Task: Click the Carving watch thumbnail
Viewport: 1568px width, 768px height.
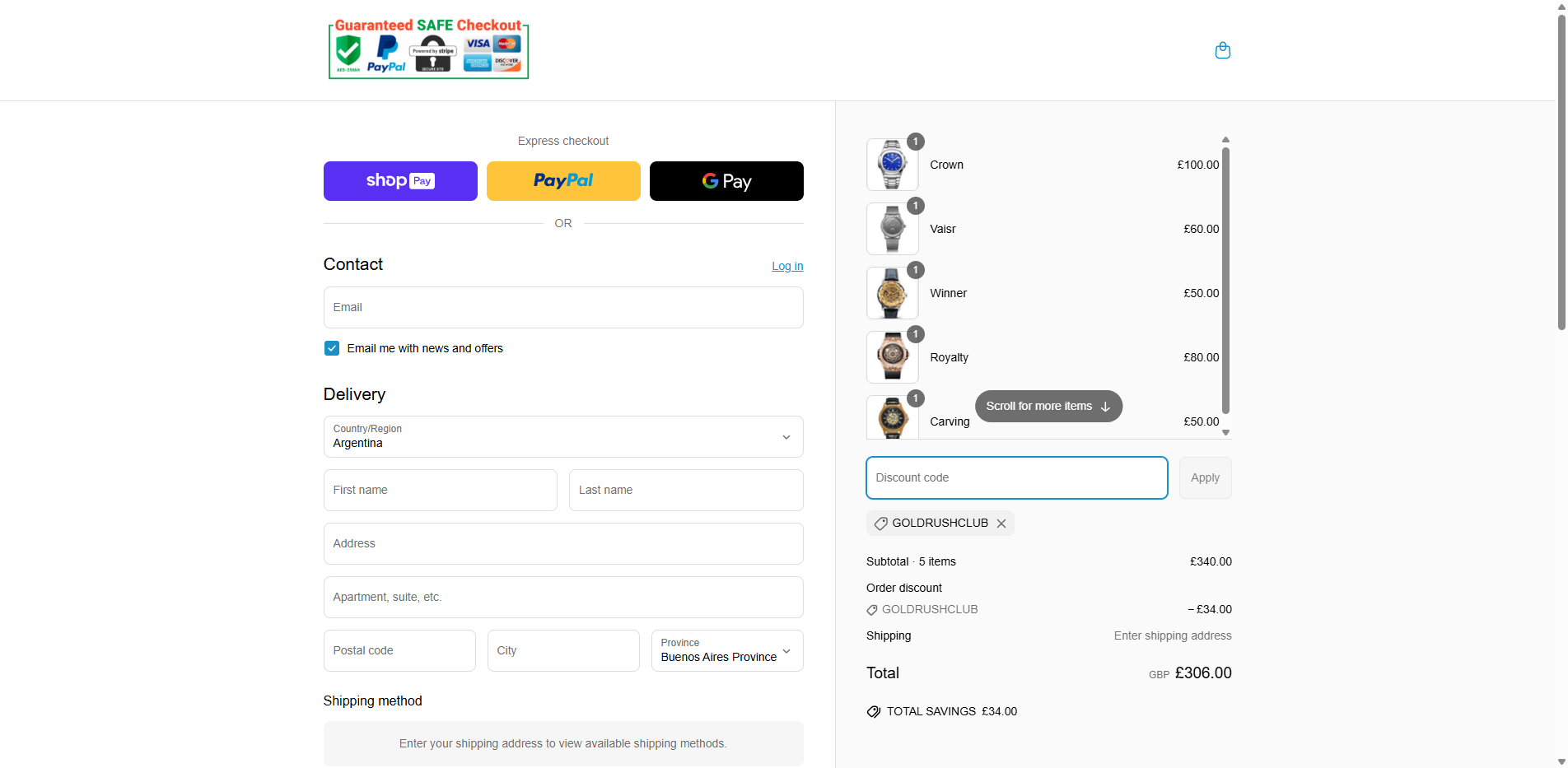Action: (893, 417)
